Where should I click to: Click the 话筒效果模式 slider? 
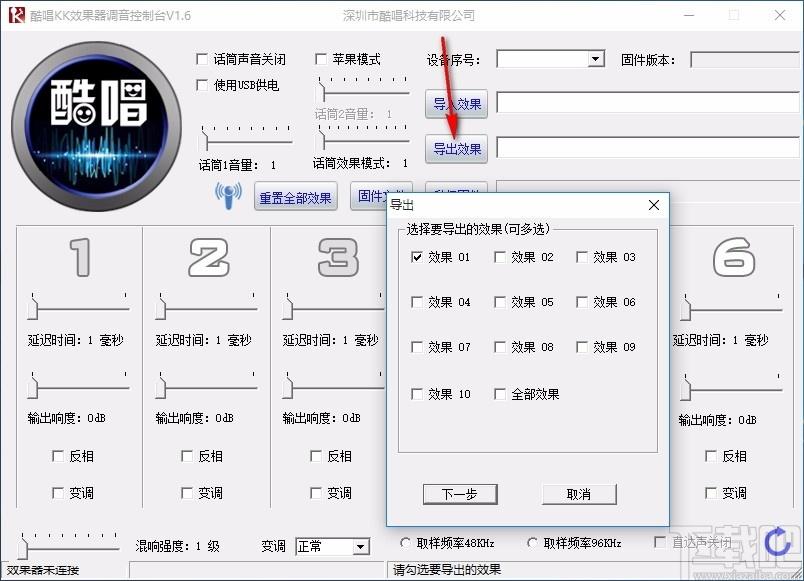click(364, 138)
